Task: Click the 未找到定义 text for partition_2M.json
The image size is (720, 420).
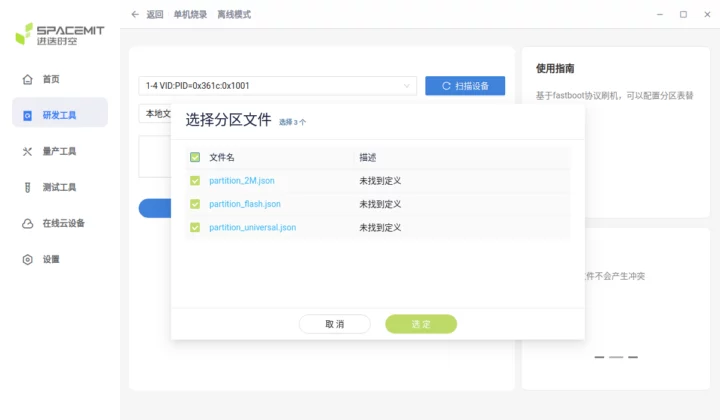Action: click(x=380, y=181)
